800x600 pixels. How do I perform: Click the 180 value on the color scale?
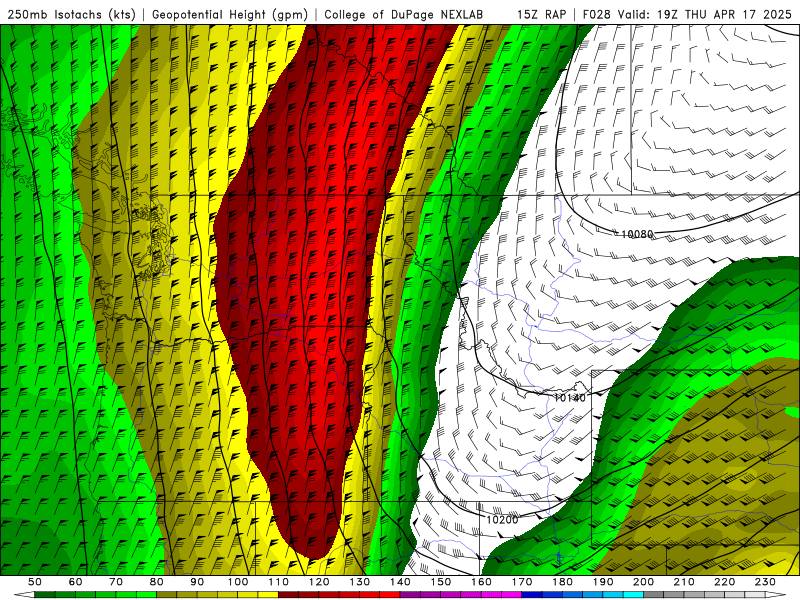(x=562, y=582)
